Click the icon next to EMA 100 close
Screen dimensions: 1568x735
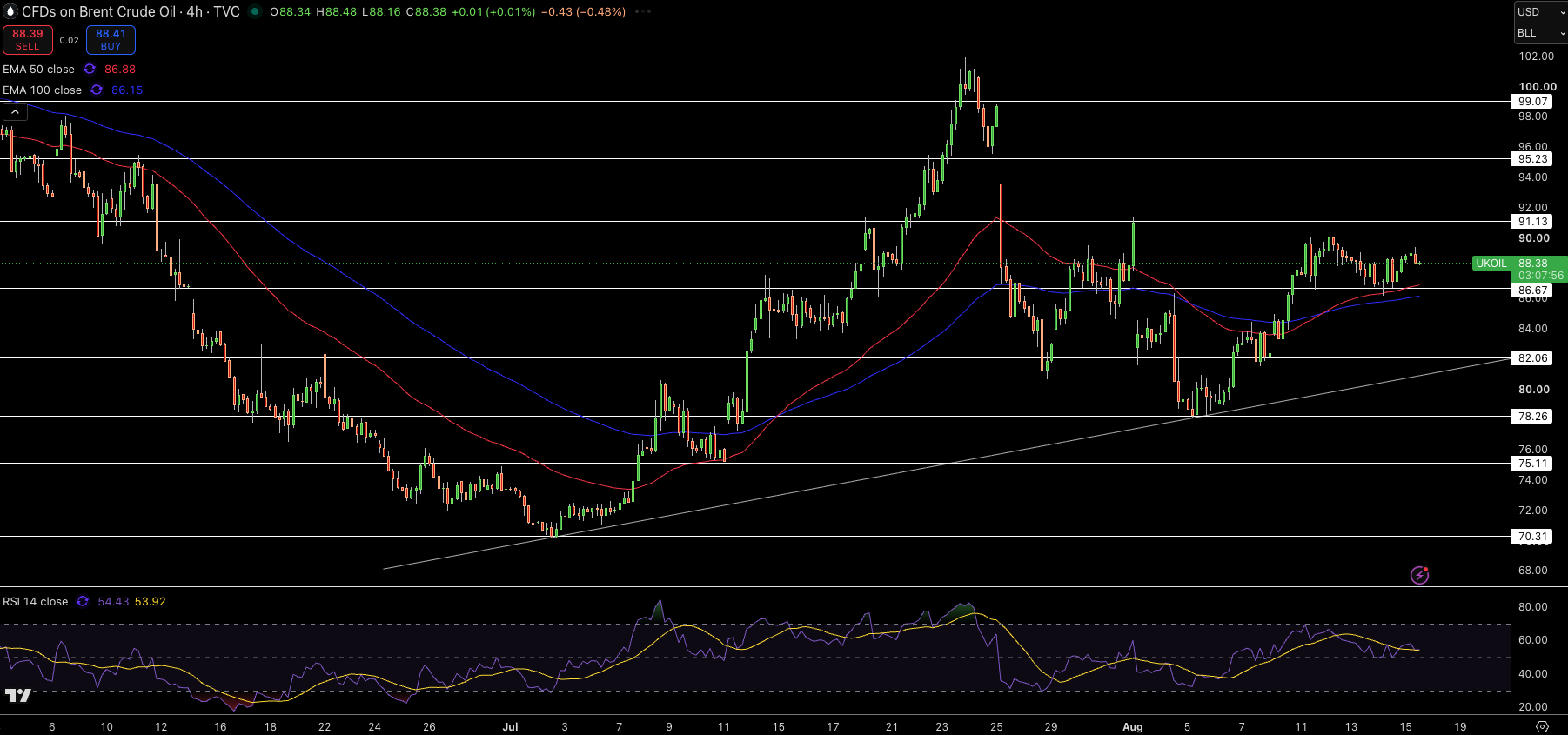click(97, 90)
